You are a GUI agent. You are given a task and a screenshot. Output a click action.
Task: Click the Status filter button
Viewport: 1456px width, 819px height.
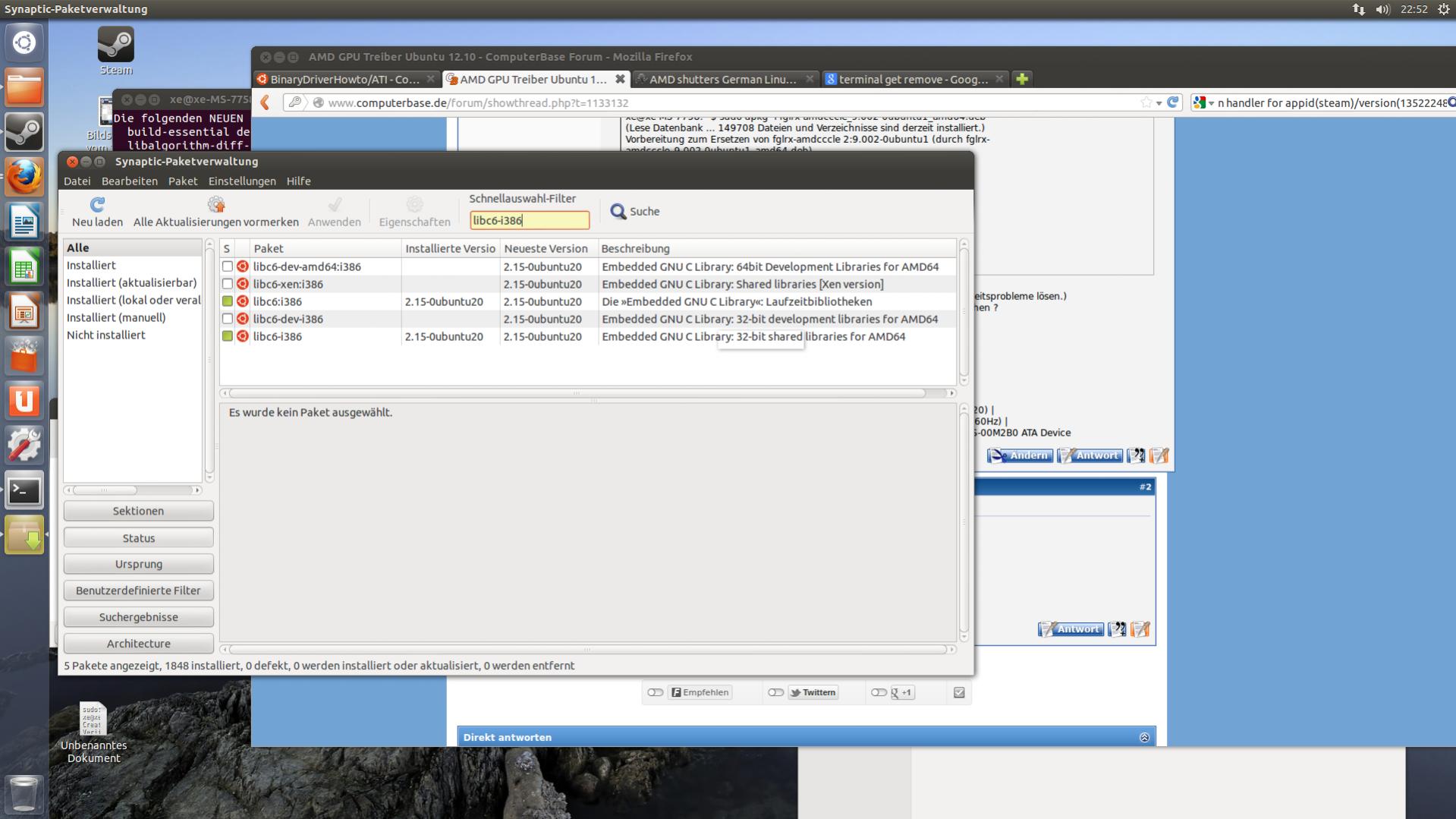138,537
